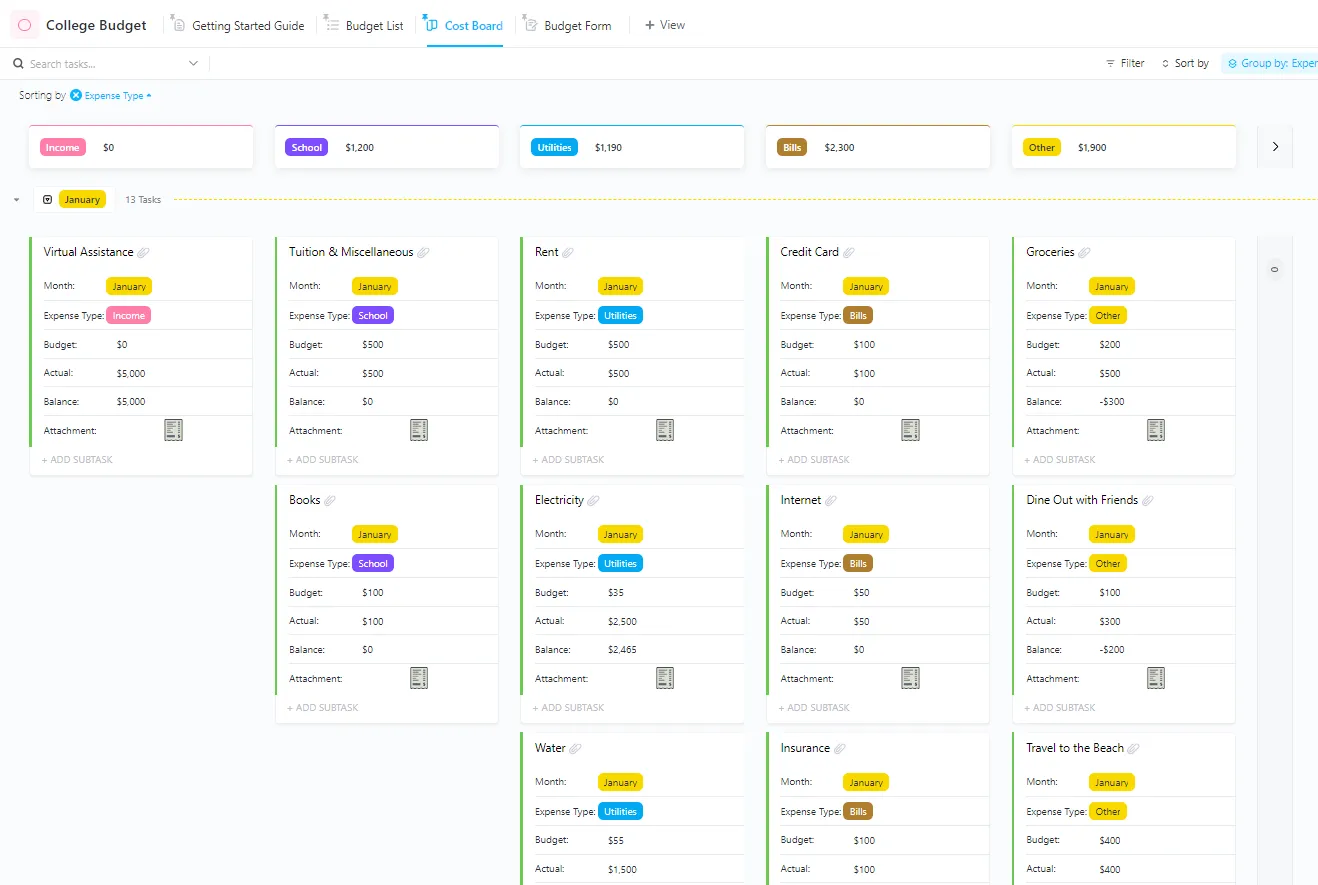
Task: Add a subtask to Virtual Assistance
Action: pos(77,460)
